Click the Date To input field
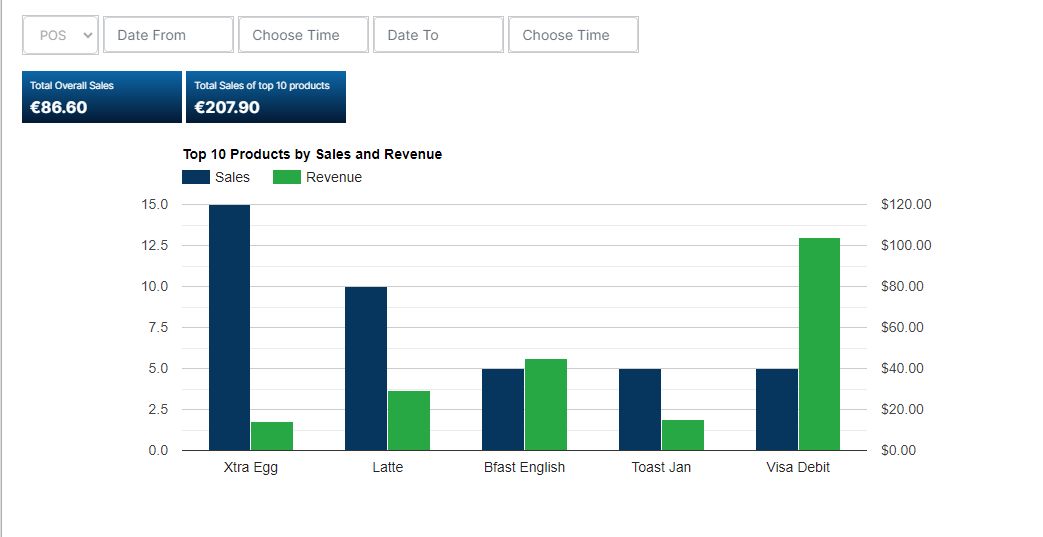This screenshot has width=1043, height=537. [438, 35]
